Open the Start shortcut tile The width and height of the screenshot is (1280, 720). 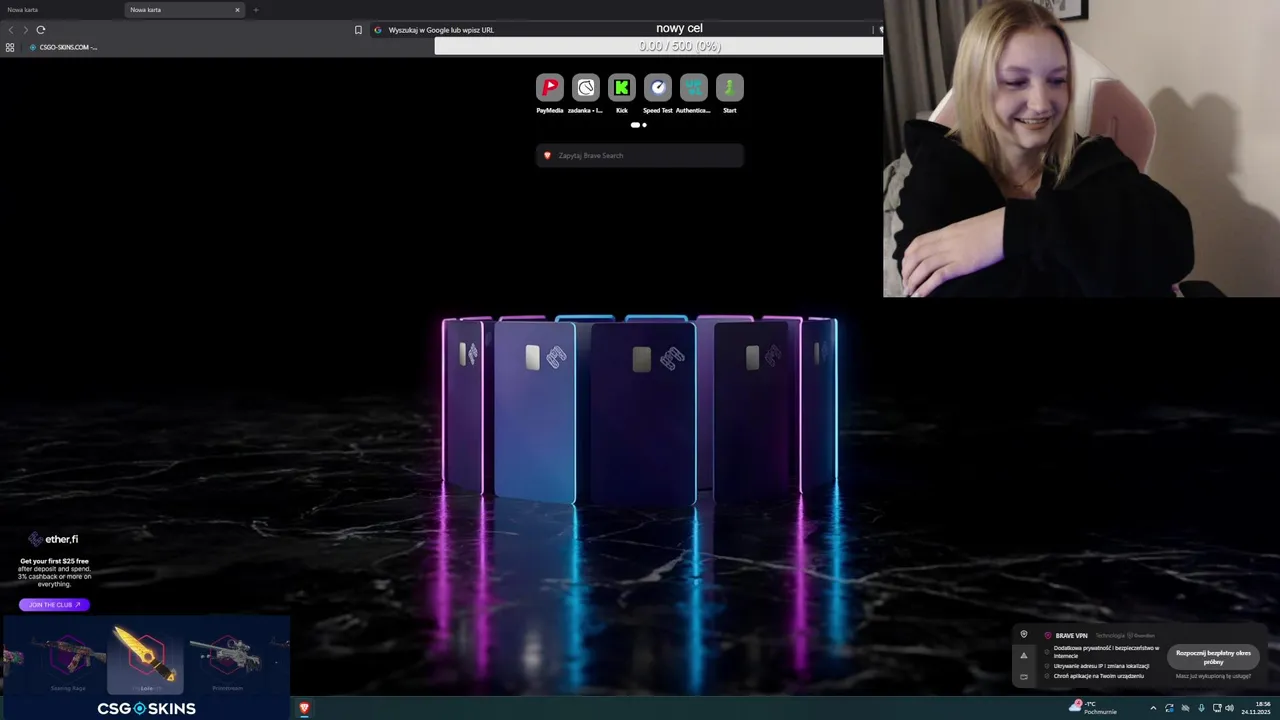[729, 88]
